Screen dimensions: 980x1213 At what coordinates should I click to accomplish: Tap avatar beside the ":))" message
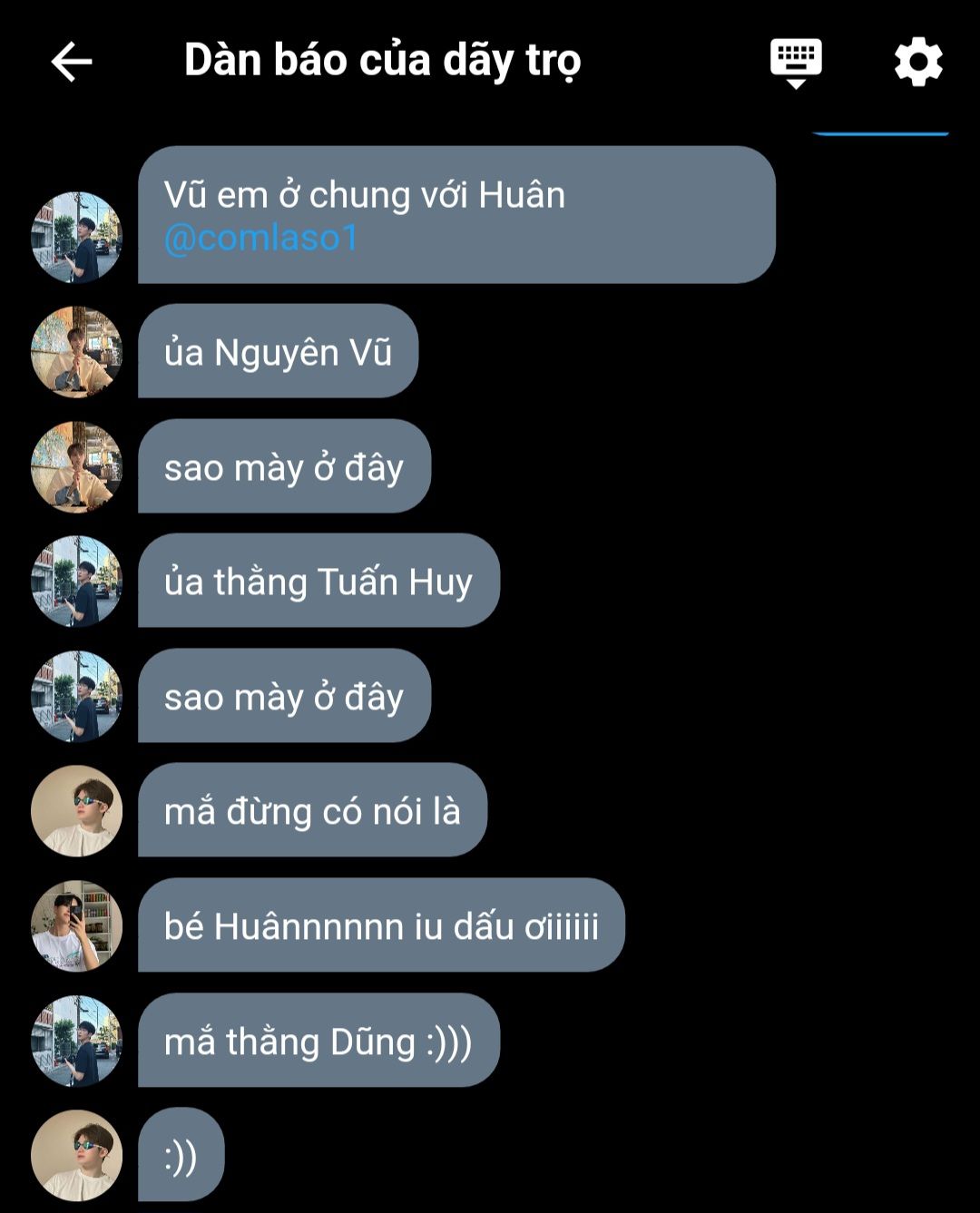pyautogui.click(x=76, y=1156)
